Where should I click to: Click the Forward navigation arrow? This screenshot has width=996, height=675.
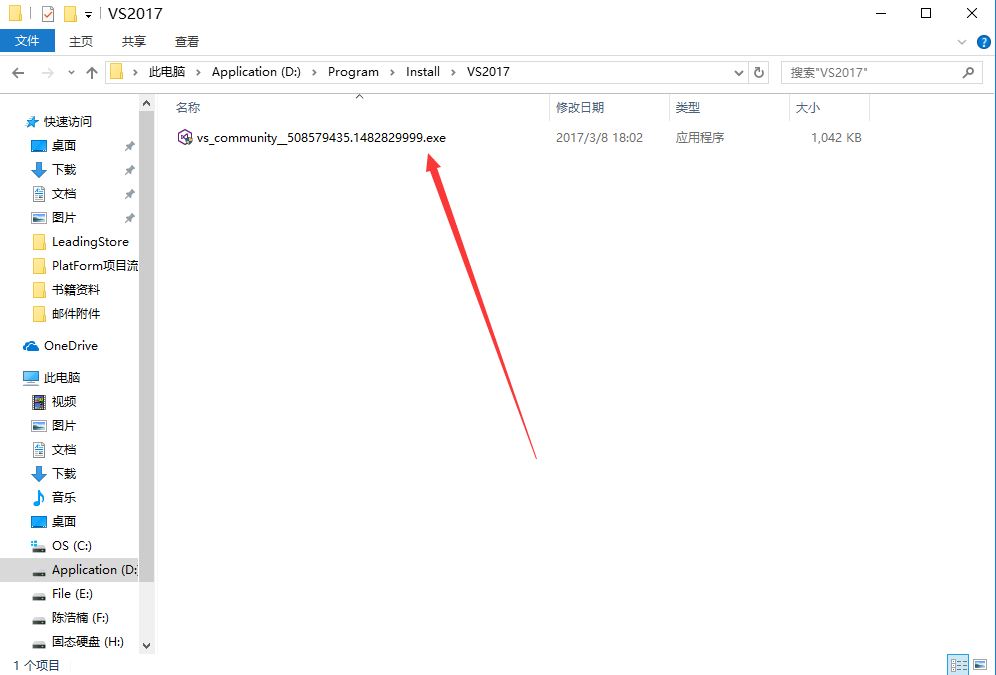click(48, 73)
